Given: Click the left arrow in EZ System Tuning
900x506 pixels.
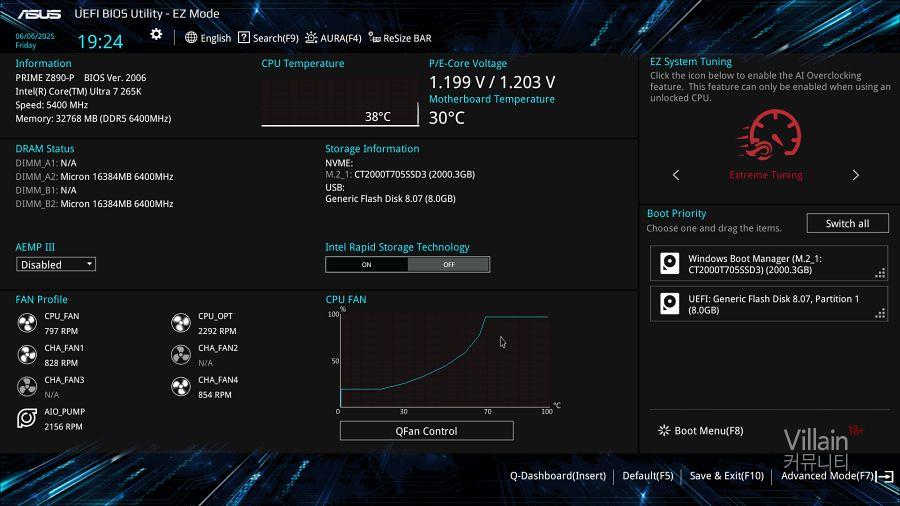Looking at the screenshot, I should click(x=676, y=175).
